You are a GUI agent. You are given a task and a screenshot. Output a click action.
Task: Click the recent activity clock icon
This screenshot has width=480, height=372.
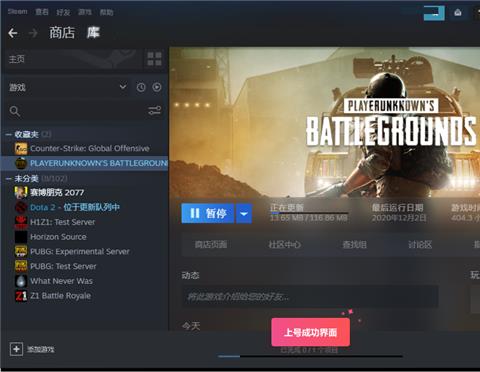pyautogui.click(x=141, y=87)
